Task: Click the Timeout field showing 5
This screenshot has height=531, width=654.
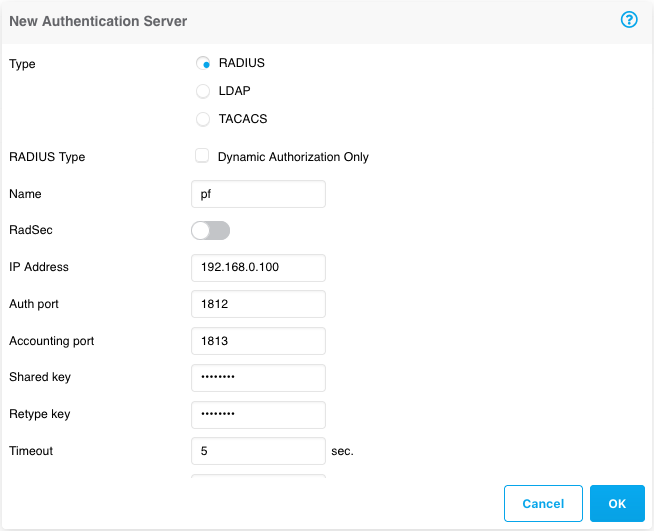Action: [258, 451]
